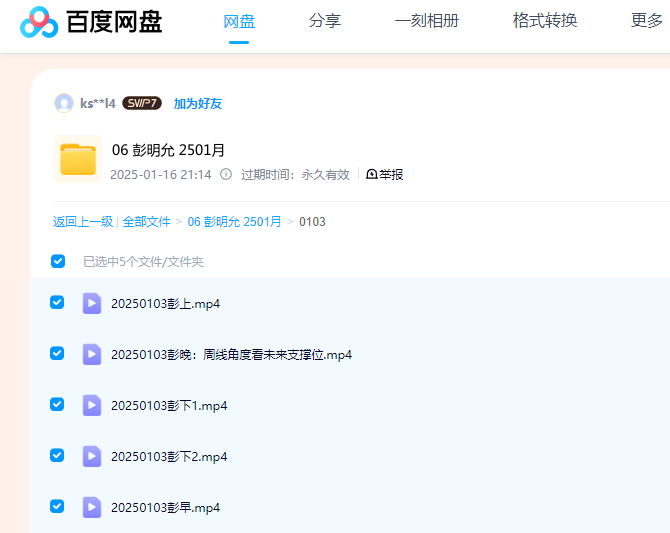Click 全部文件 breadcrumb link
Viewport: 670px width, 533px height.
click(146, 222)
